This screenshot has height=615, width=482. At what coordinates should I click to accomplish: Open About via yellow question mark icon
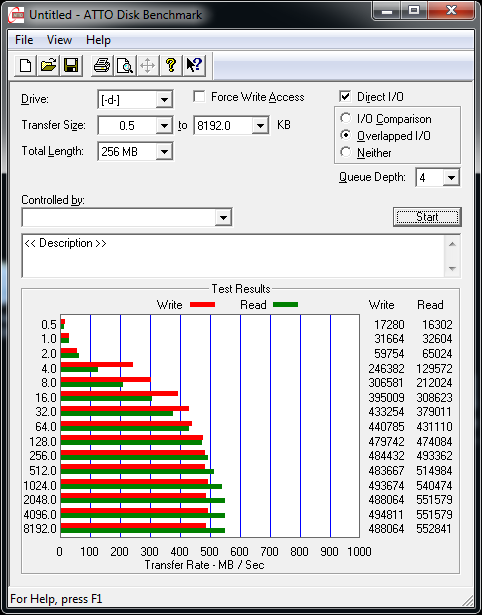(171, 65)
